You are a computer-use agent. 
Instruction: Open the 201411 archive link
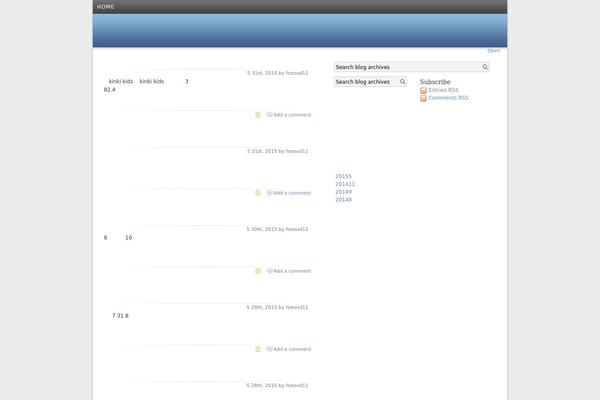pos(345,184)
